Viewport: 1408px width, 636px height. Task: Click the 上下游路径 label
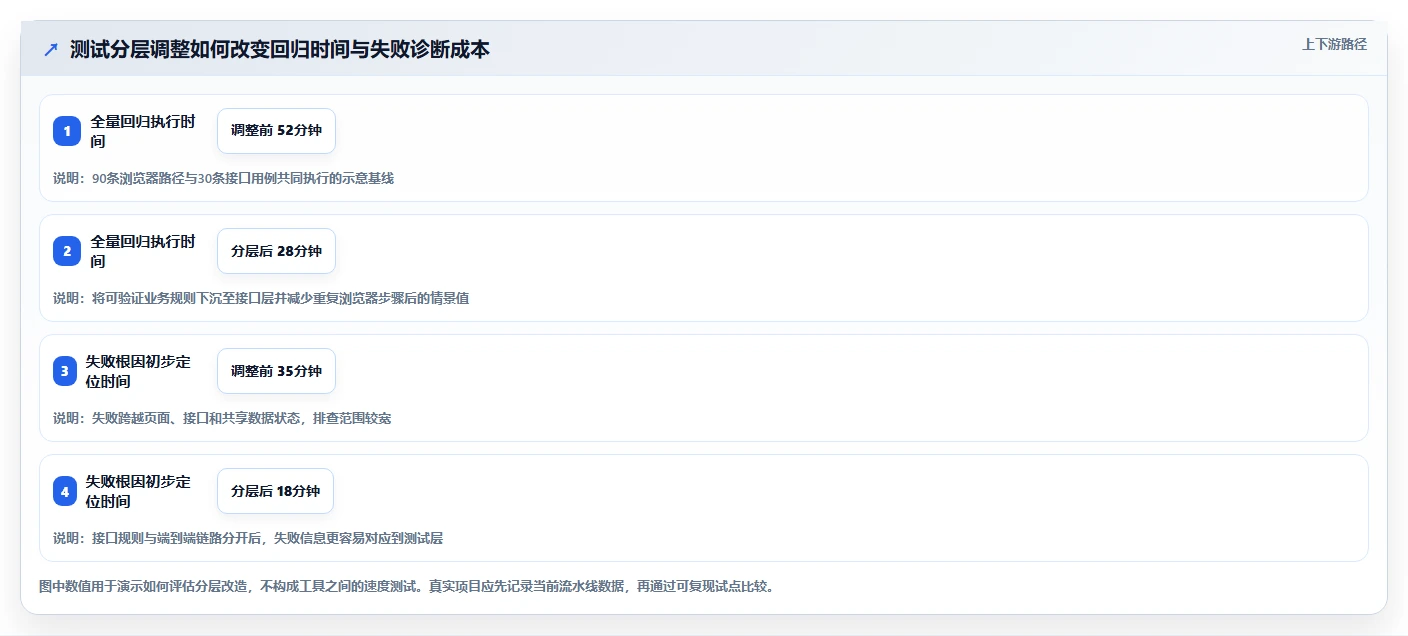point(1334,44)
